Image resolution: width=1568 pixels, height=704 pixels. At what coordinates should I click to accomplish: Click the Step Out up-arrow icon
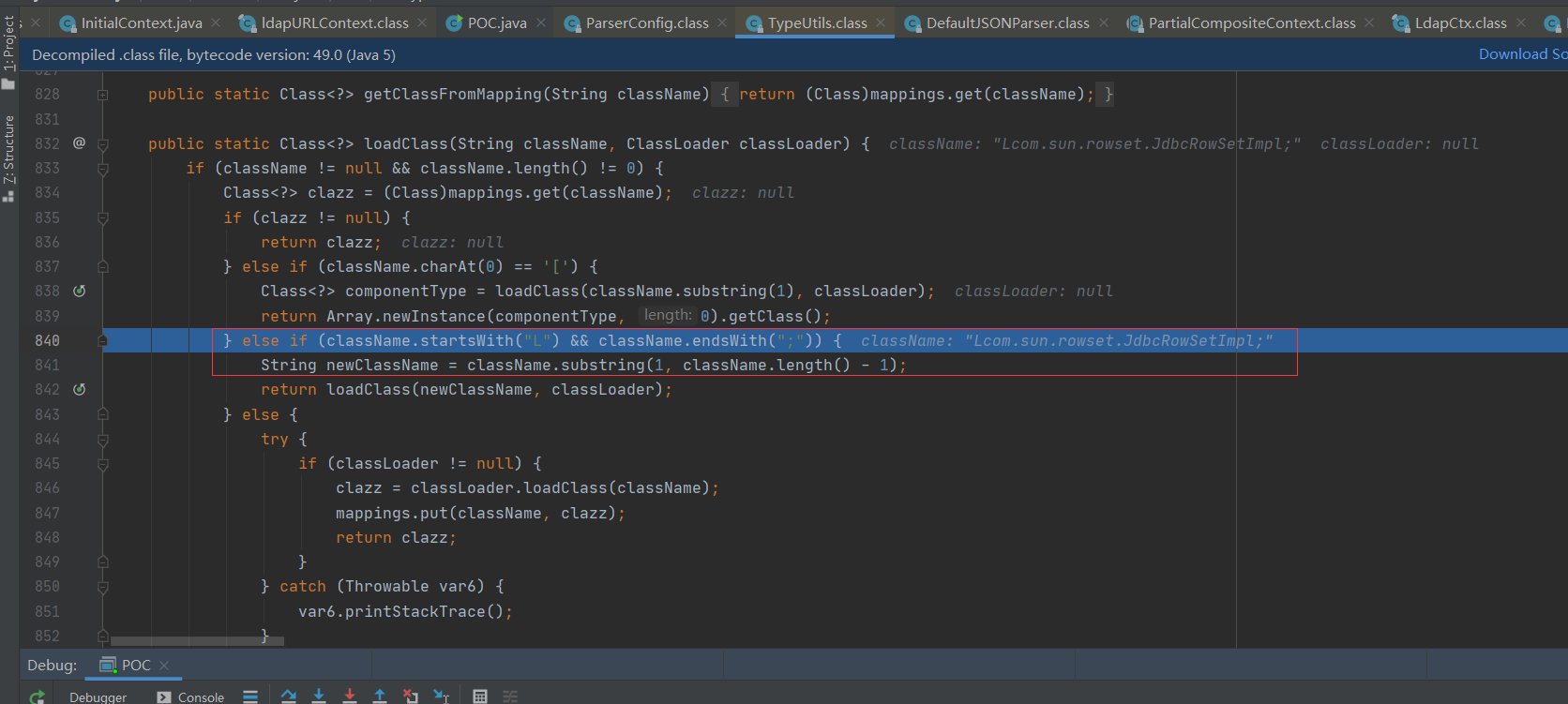pyautogui.click(x=380, y=696)
